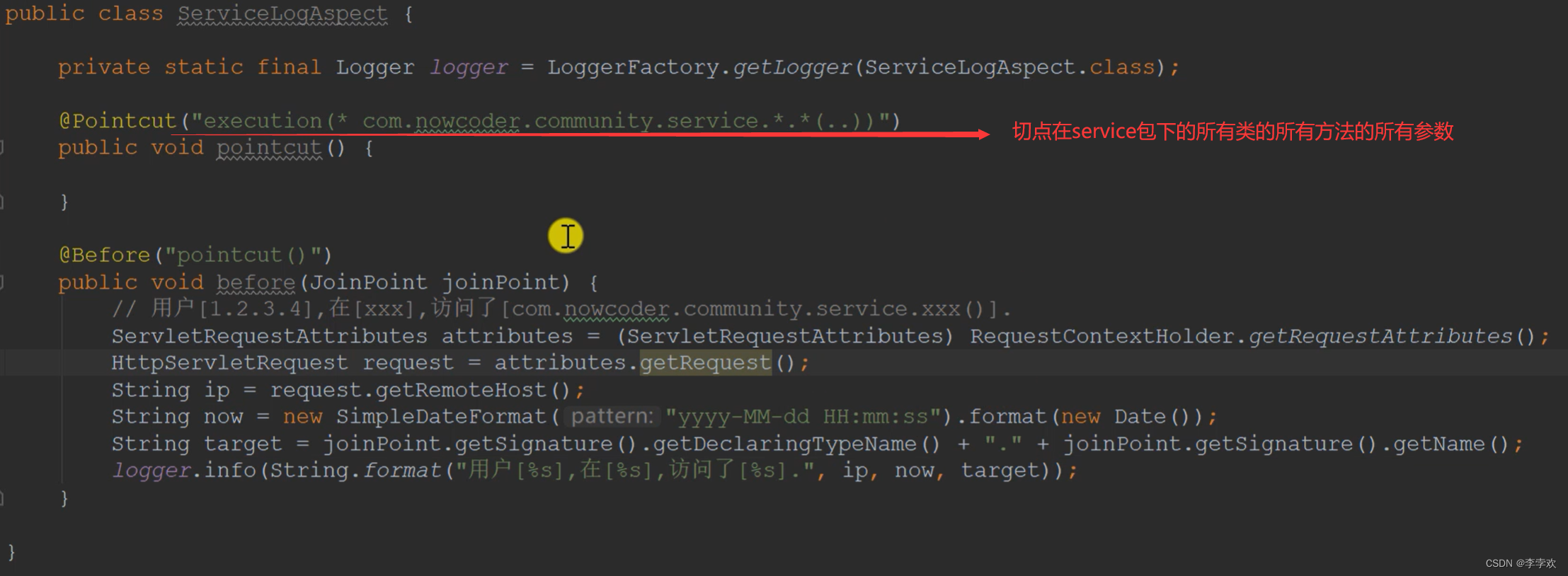Click the RequestContextHolder class reference
1568x576 pixels.
click(1102, 336)
